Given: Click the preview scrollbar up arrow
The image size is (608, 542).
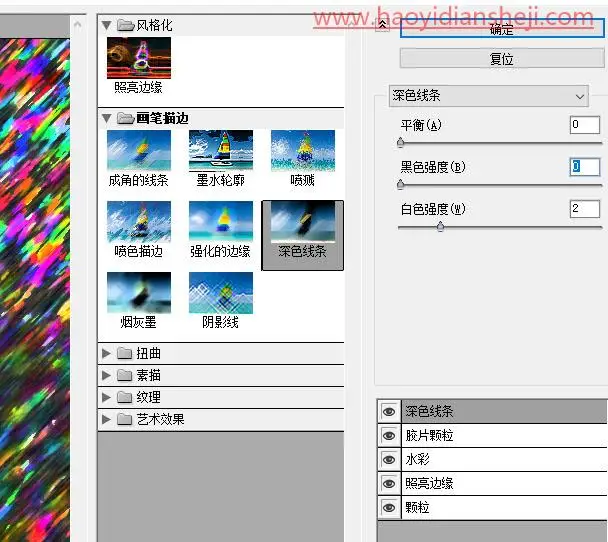Looking at the screenshot, I should 78,25.
